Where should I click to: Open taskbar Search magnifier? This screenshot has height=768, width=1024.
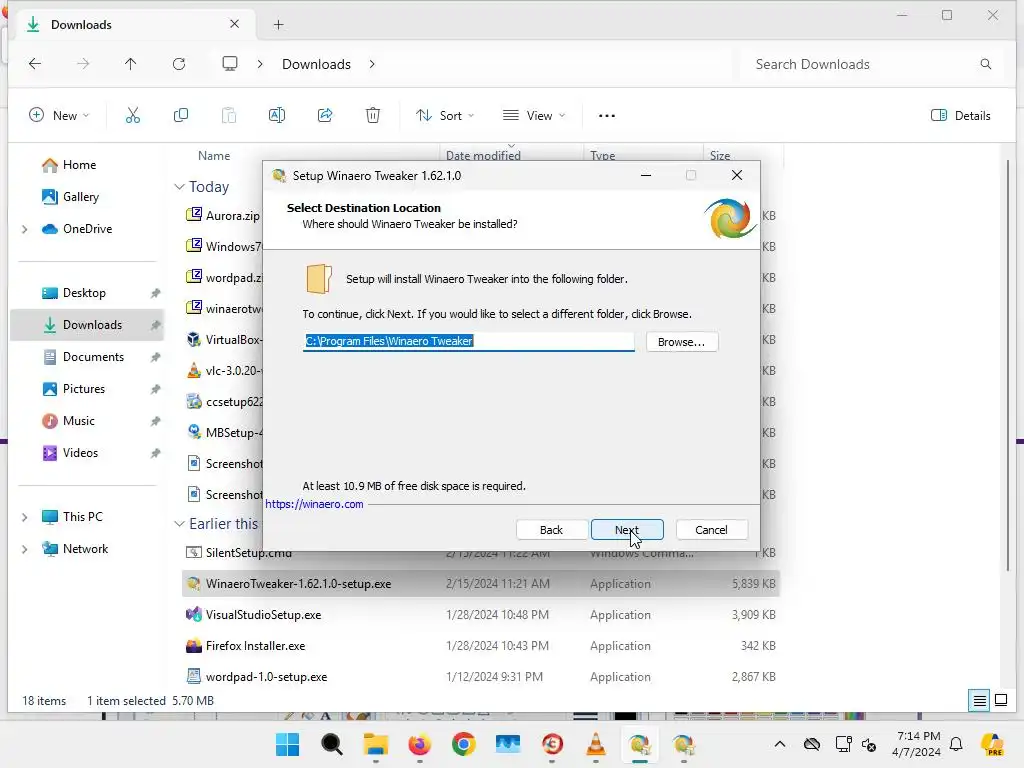(x=332, y=744)
